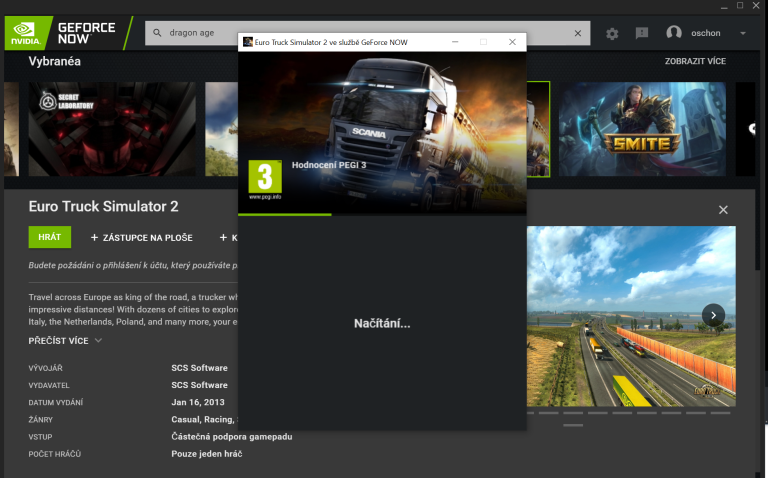Image resolution: width=768 pixels, height=478 pixels.
Task: Click the plus icon before ZÁSTUPCE NA PLOŠE
Action: tap(95, 238)
